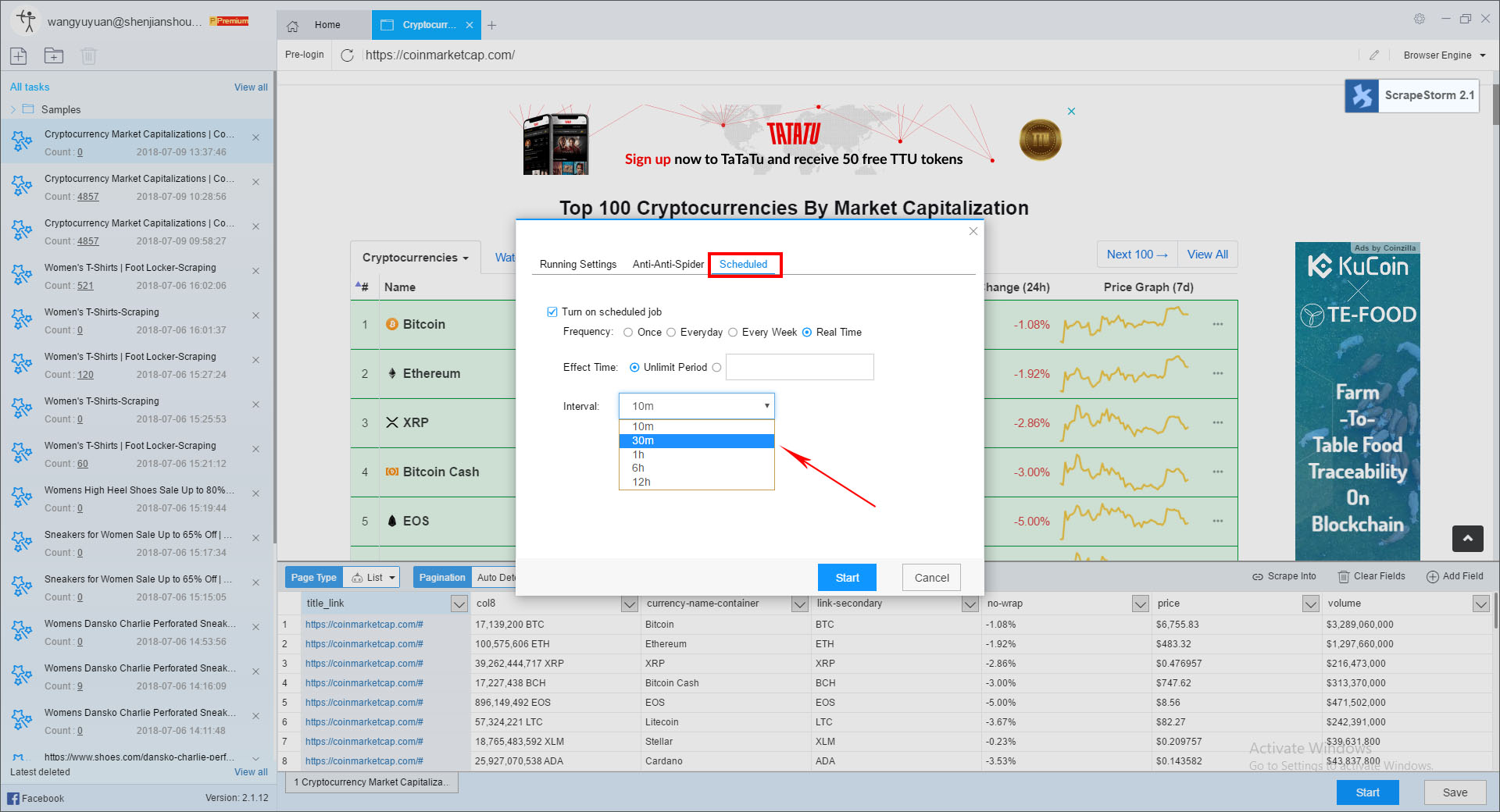Click the Pre-login tab
The width and height of the screenshot is (1500, 812).
(304, 55)
